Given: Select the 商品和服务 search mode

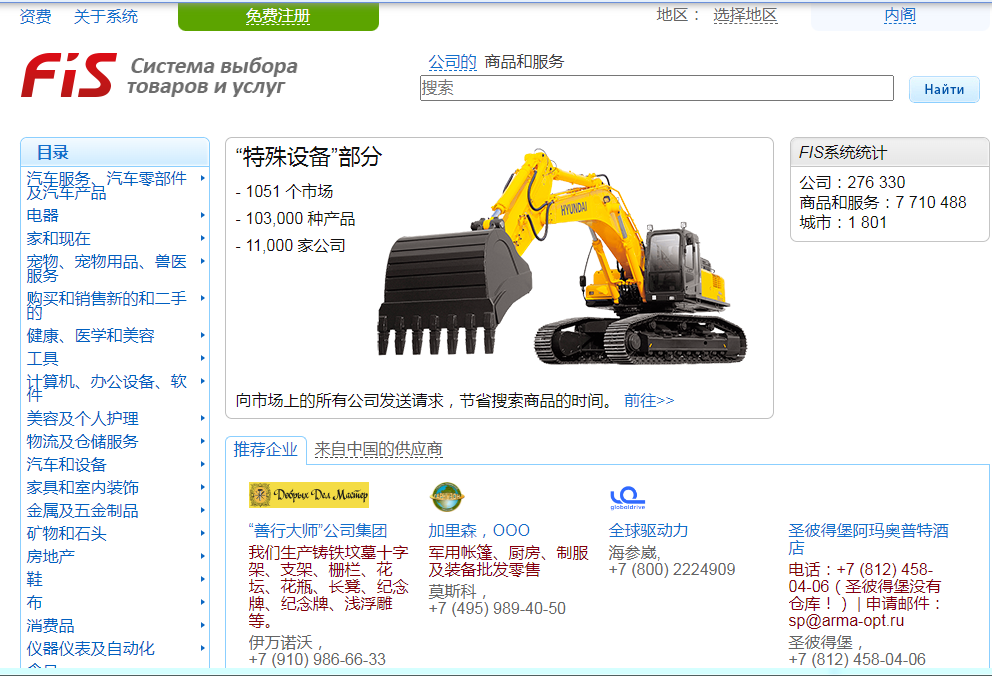Looking at the screenshot, I should click(524, 62).
